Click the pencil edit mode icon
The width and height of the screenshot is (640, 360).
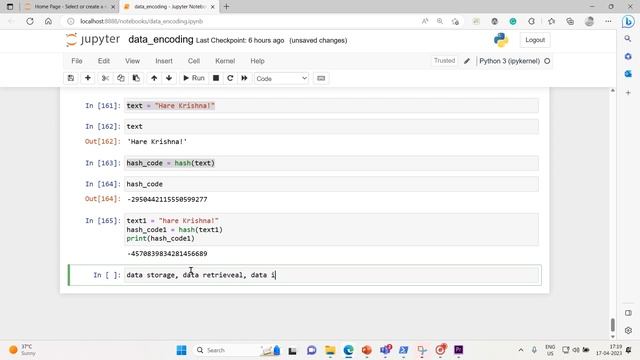pos(467,61)
